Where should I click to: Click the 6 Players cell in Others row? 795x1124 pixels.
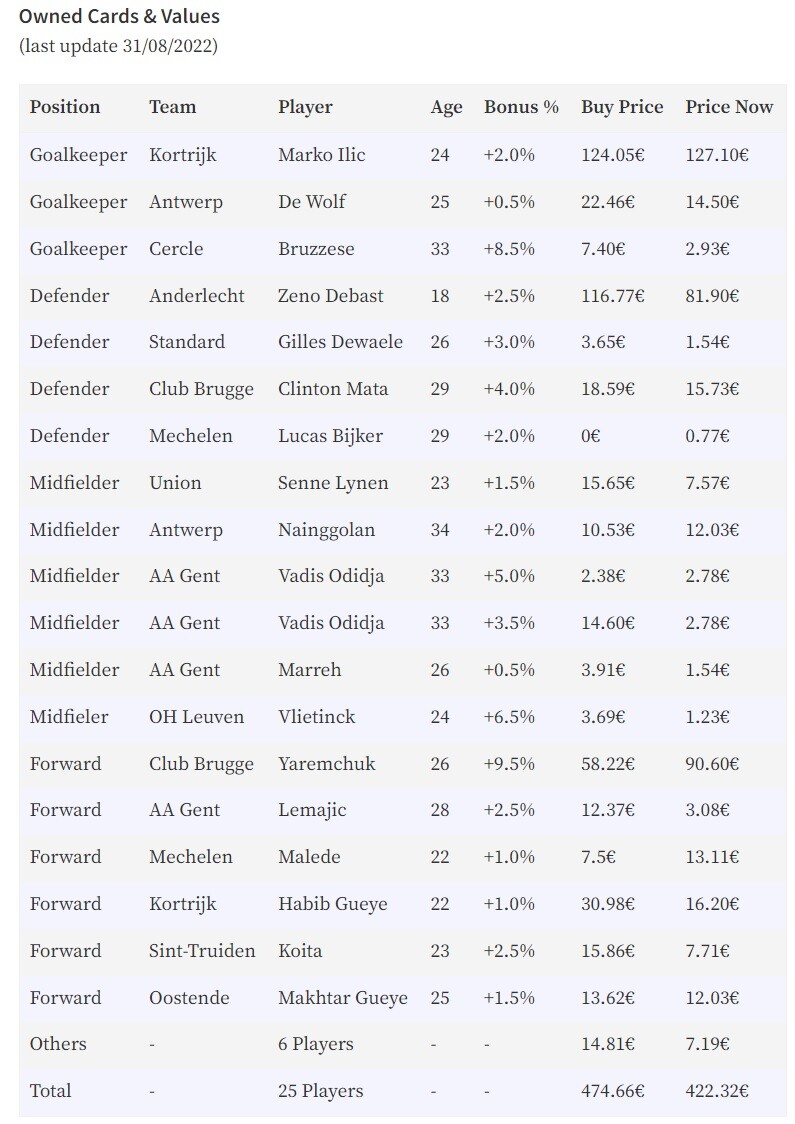315,1044
